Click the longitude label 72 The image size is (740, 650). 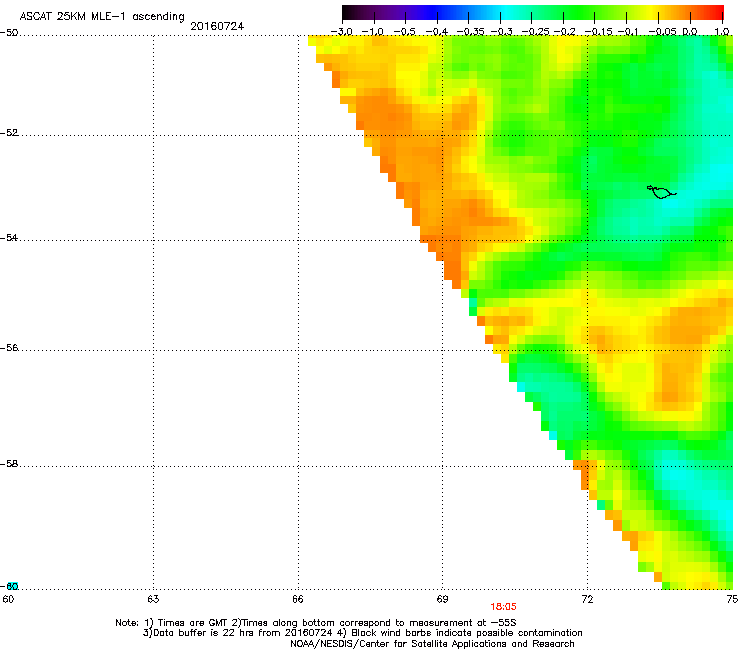point(587,599)
